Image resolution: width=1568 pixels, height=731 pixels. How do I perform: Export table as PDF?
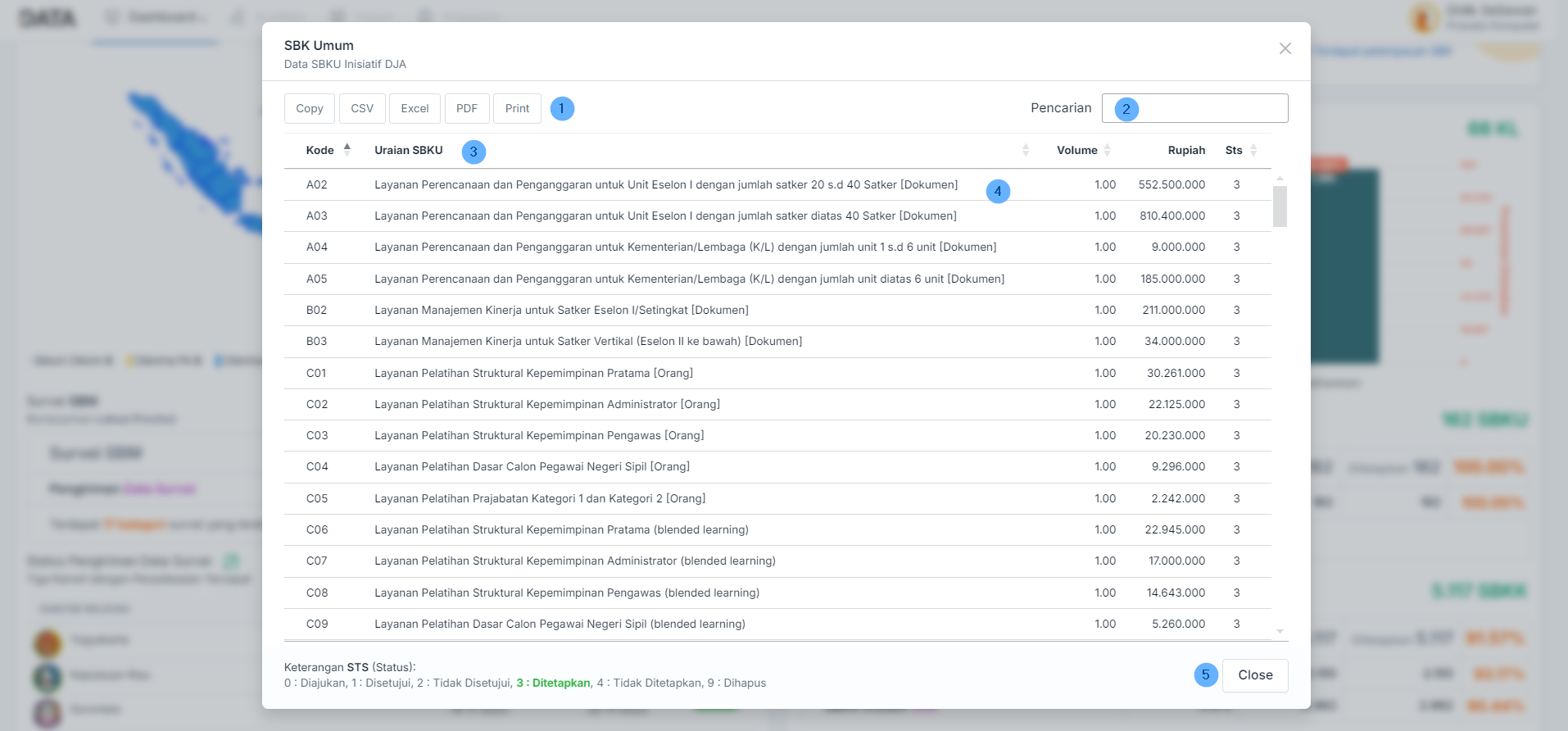click(467, 108)
